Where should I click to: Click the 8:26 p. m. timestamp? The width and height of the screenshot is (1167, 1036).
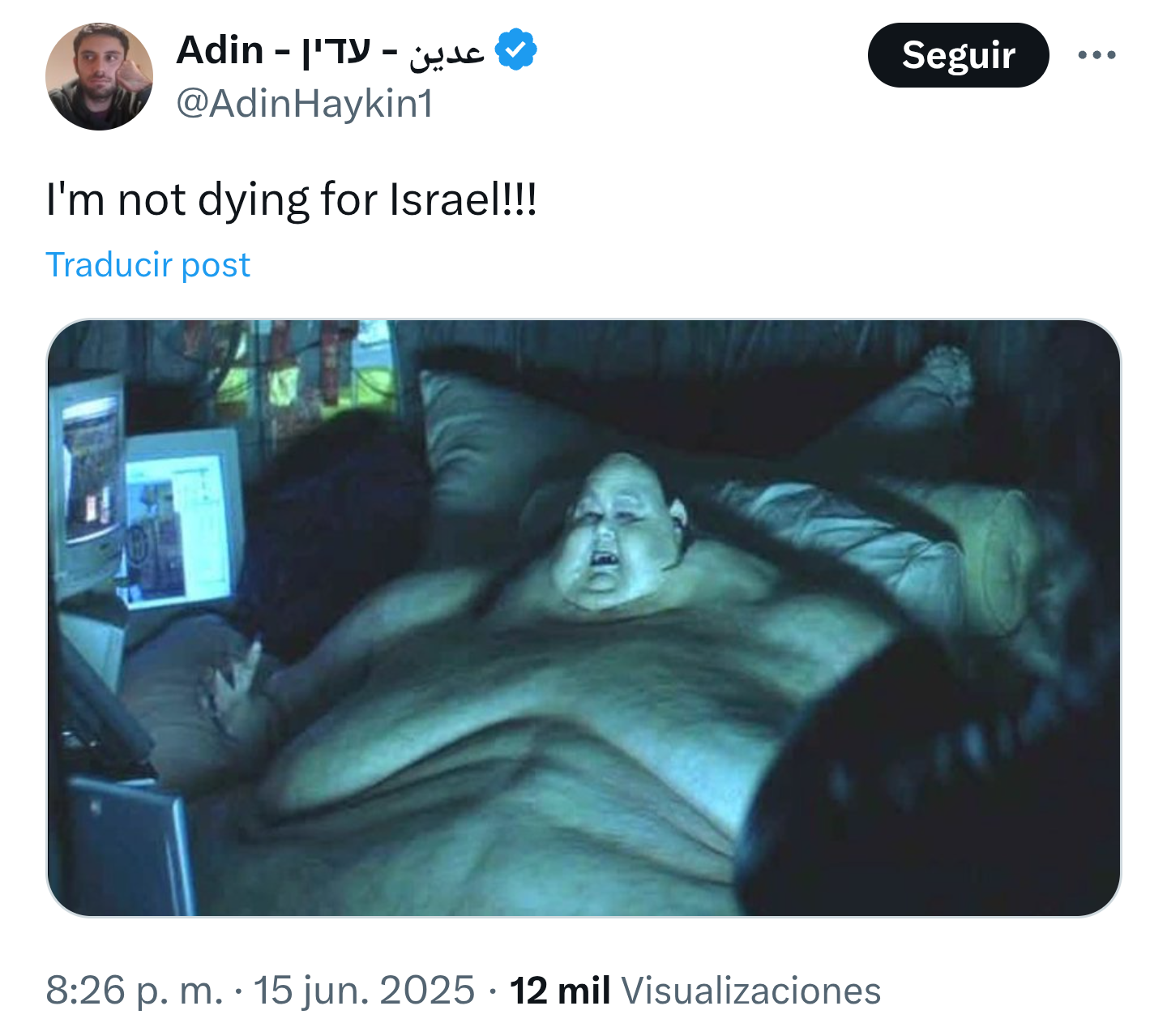(x=135, y=990)
